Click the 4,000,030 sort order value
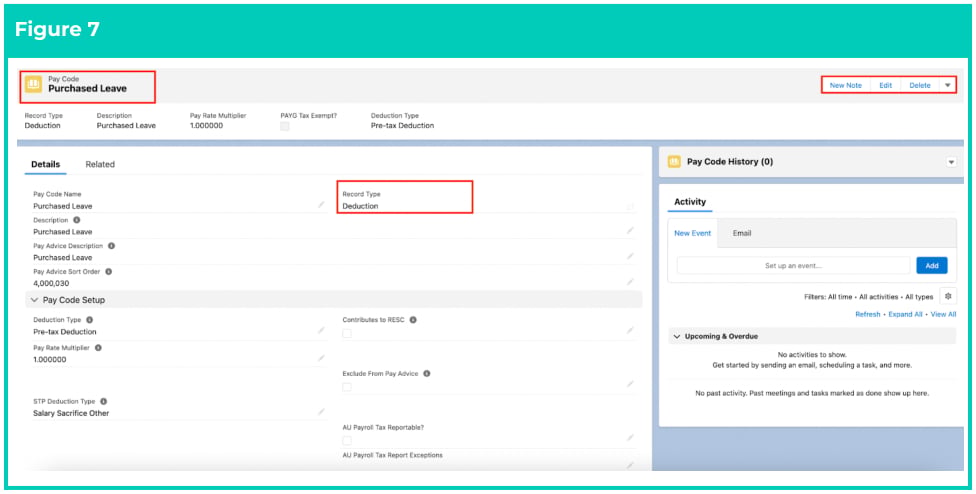Image resolution: width=976 pixels, height=494 pixels. coord(51,283)
